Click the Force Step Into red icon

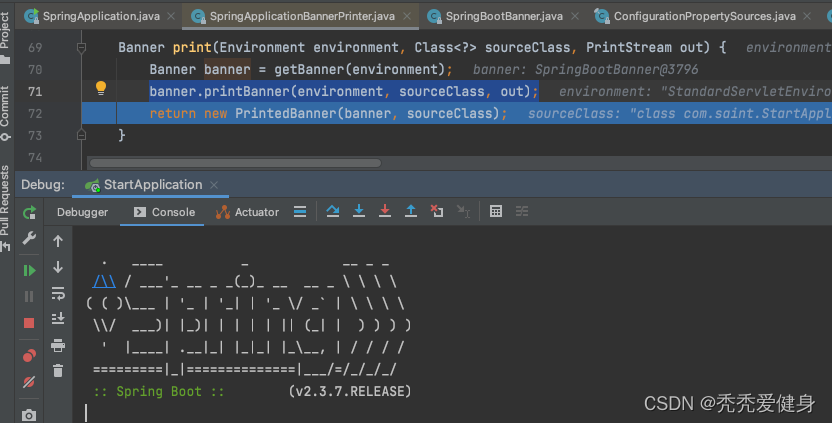point(385,211)
